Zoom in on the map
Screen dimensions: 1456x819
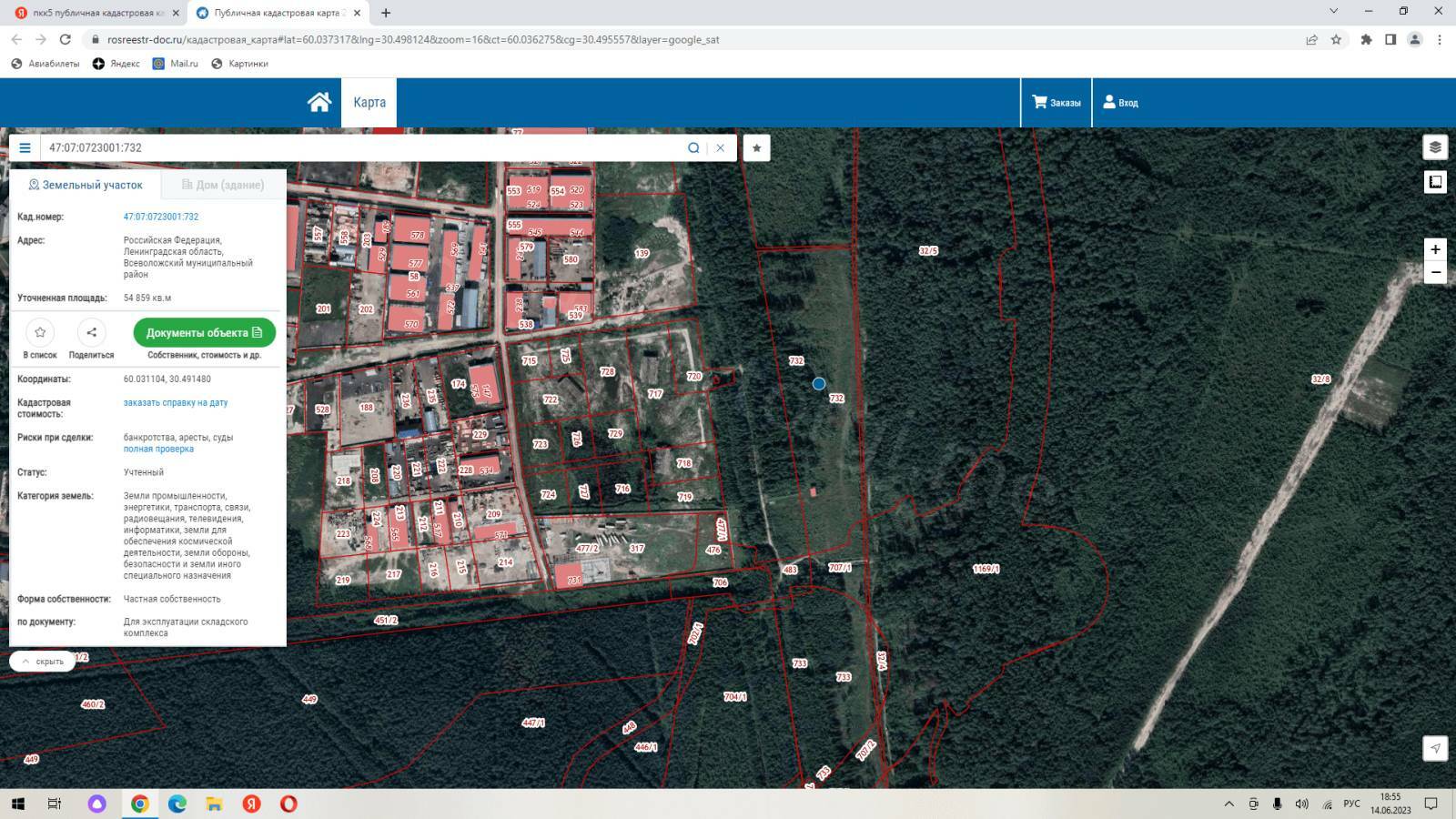1435,249
